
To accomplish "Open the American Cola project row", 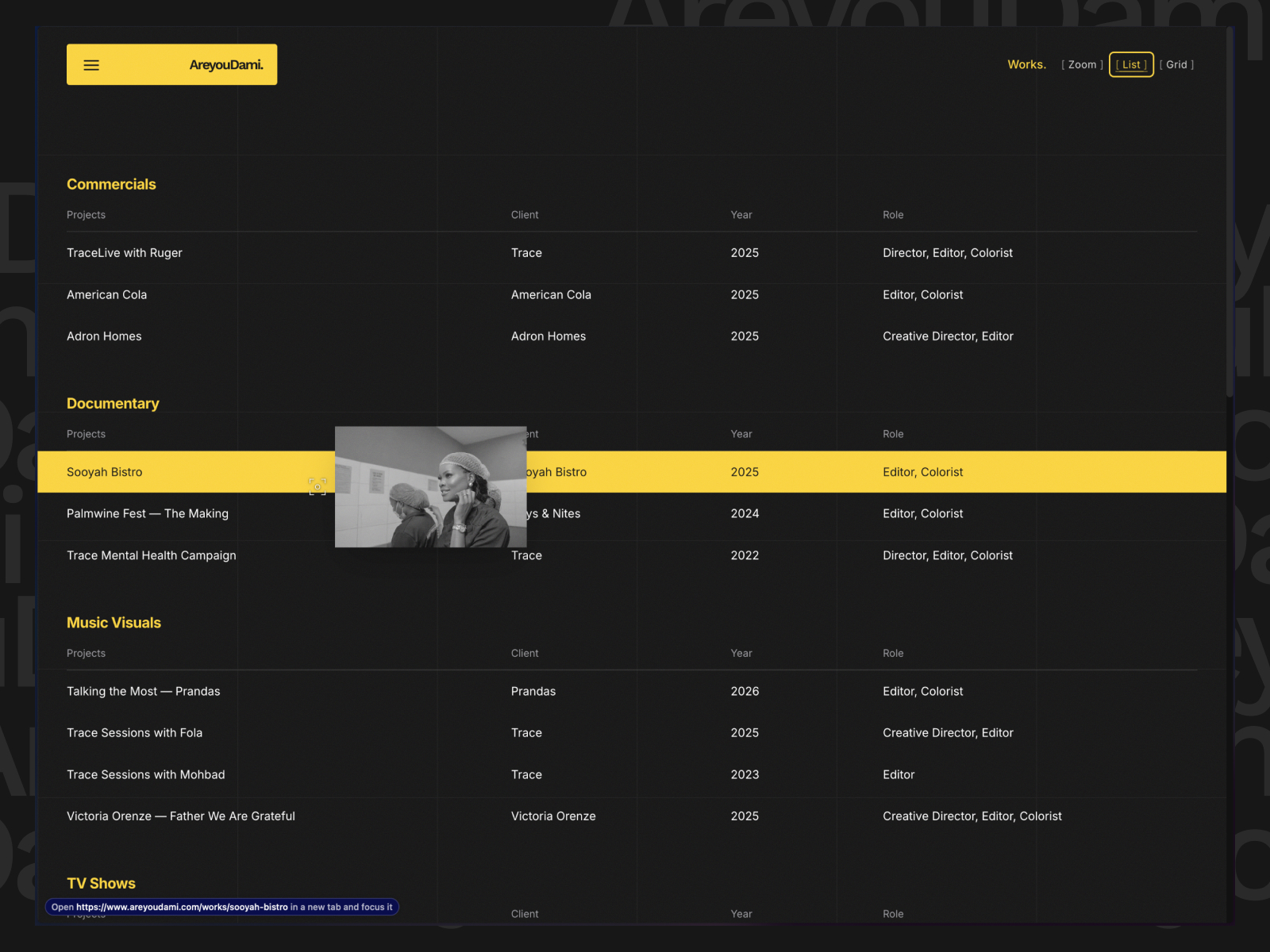I will coord(632,295).
